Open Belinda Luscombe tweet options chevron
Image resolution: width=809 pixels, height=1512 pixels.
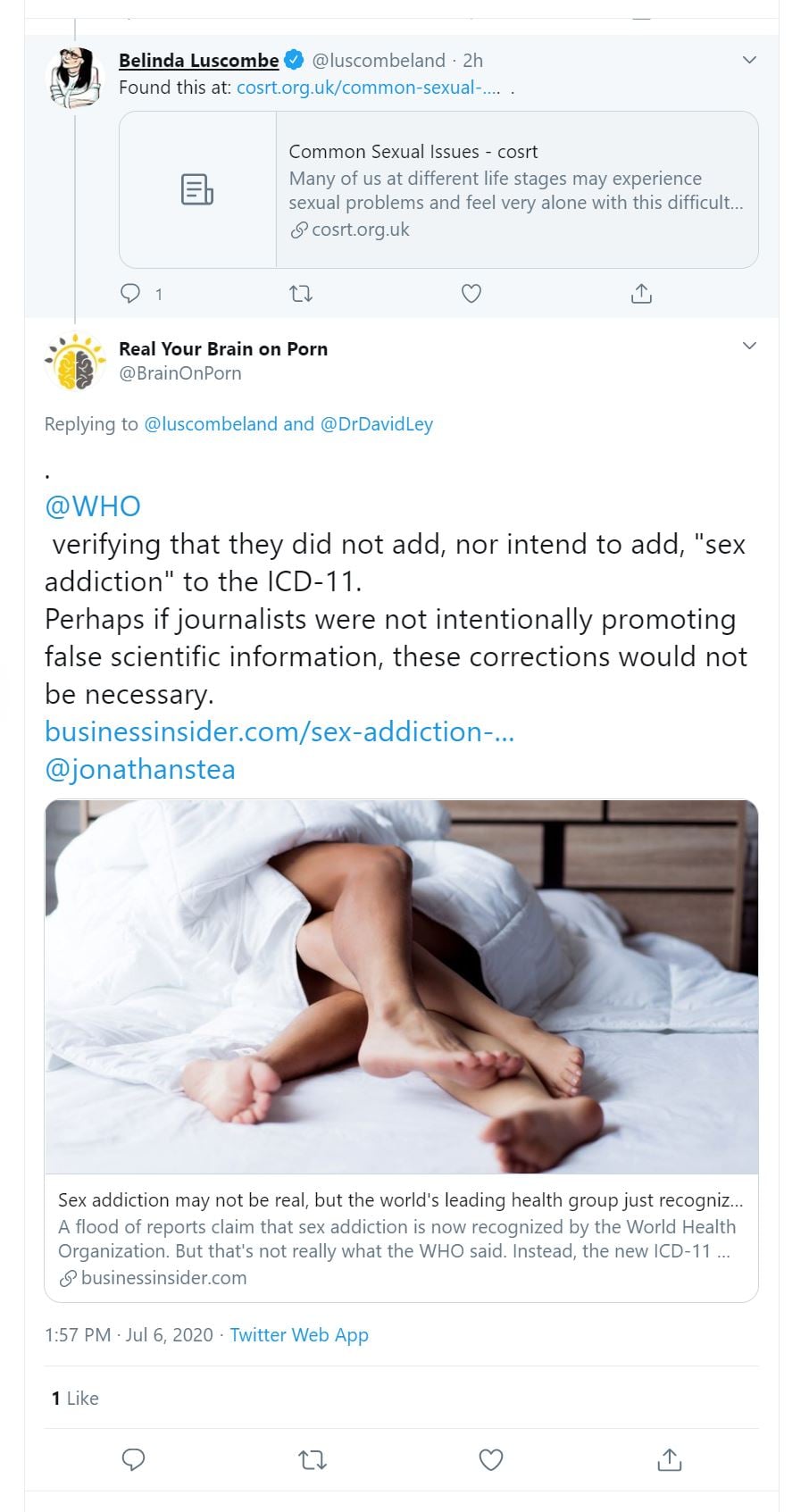point(749,60)
